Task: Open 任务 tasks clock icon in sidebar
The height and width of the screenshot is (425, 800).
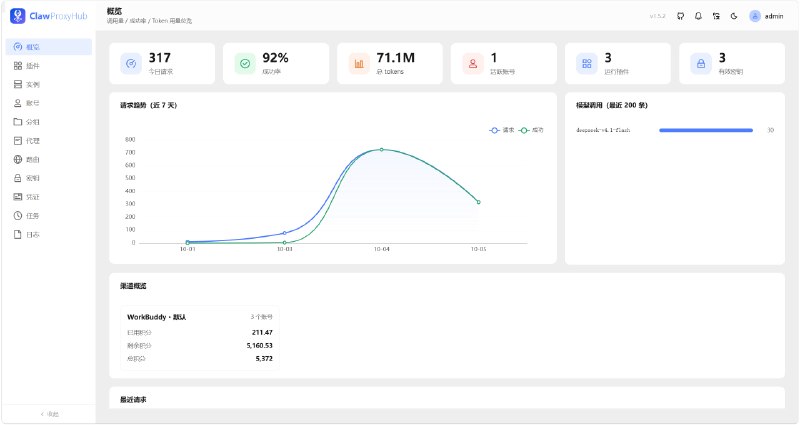Action: click(18, 216)
